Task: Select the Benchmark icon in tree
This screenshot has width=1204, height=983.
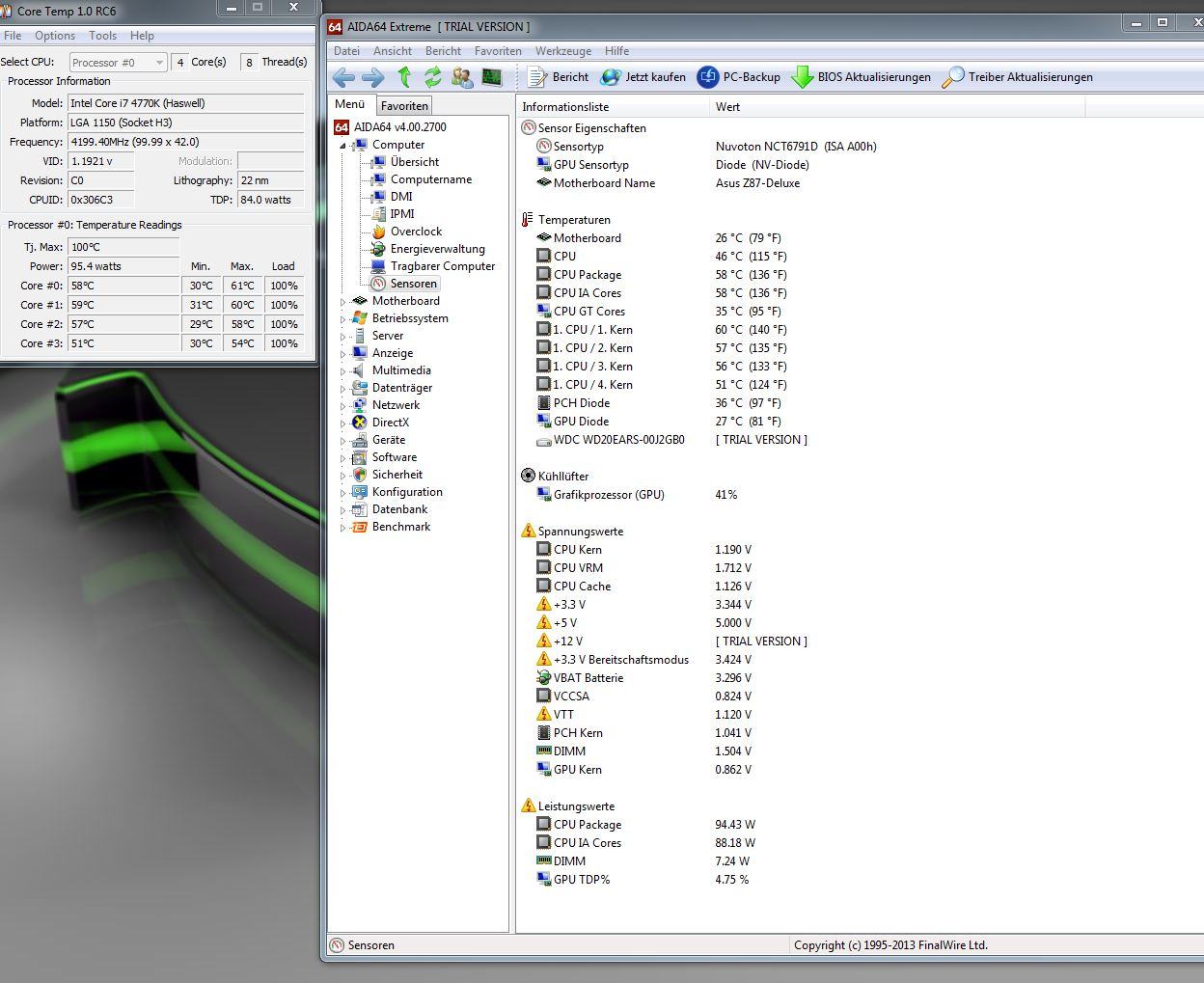Action: click(x=360, y=527)
